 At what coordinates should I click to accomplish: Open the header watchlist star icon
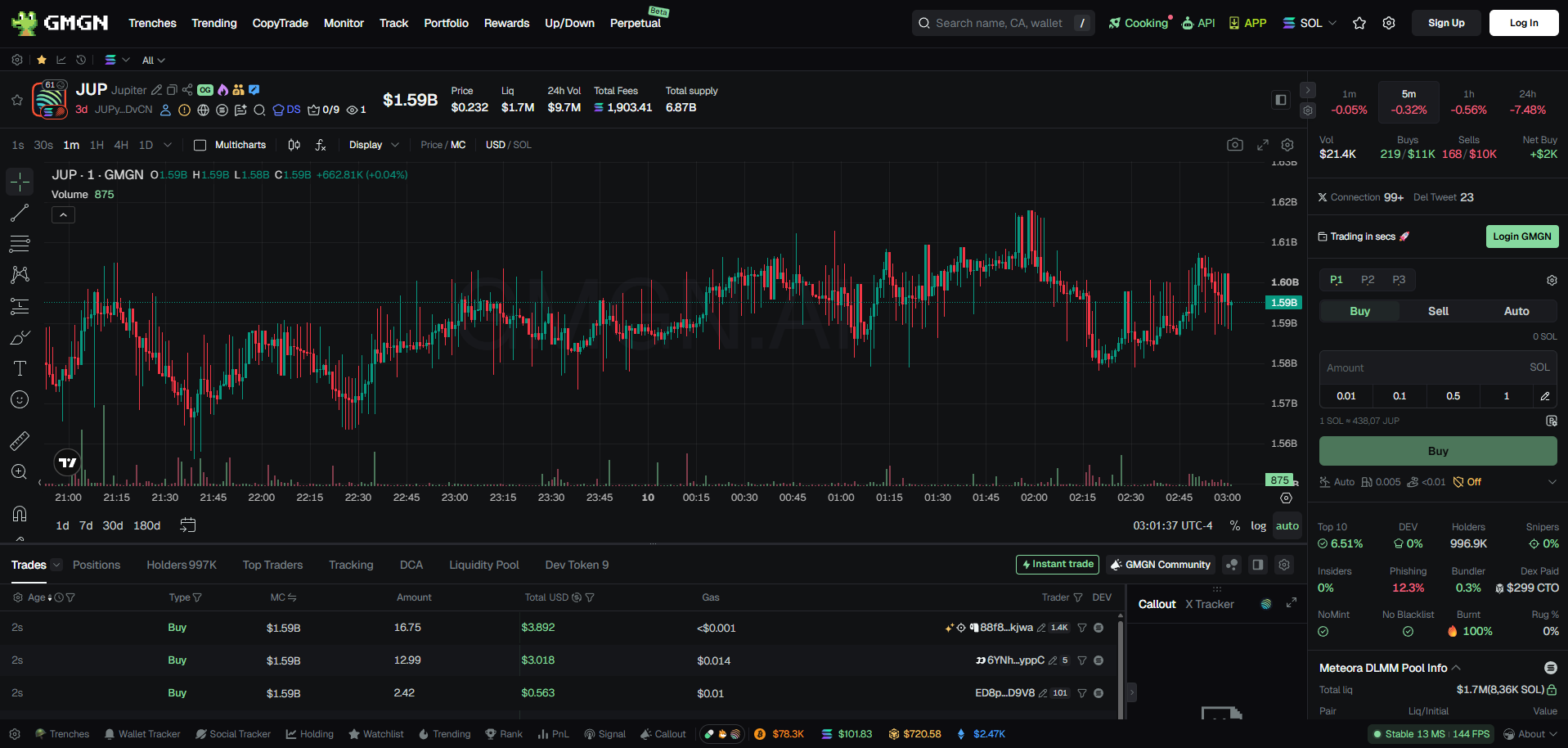(x=1359, y=23)
